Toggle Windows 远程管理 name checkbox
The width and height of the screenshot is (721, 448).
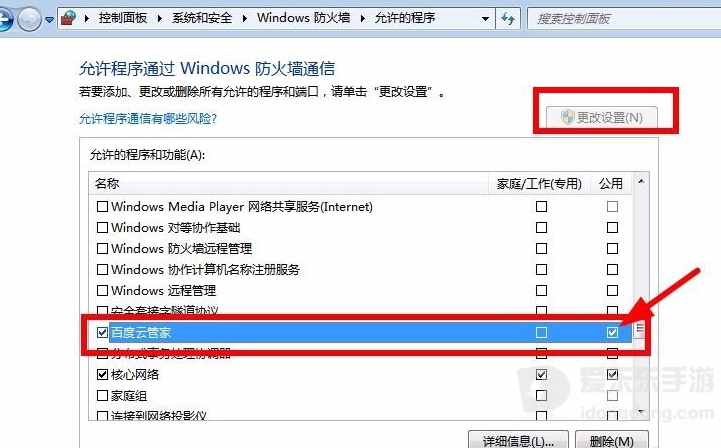[103, 291]
